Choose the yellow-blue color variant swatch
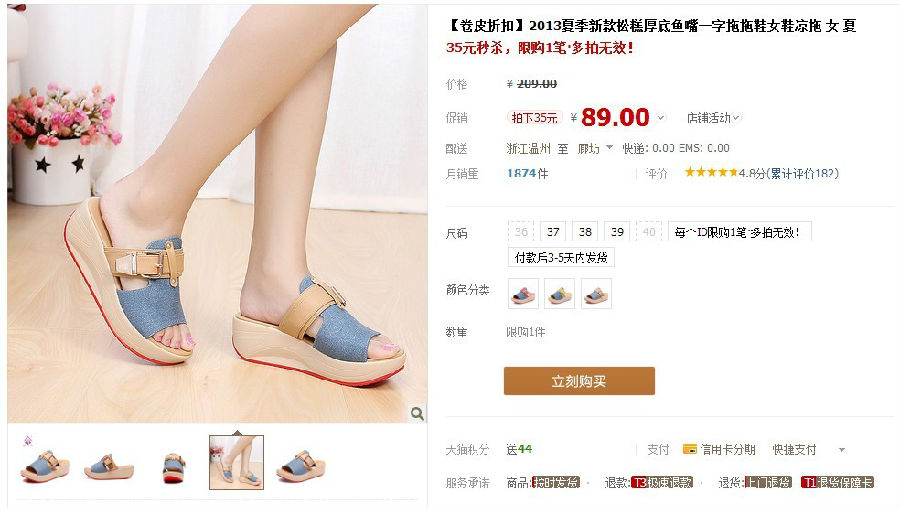Viewport: 900px width, 508px height. [560, 294]
